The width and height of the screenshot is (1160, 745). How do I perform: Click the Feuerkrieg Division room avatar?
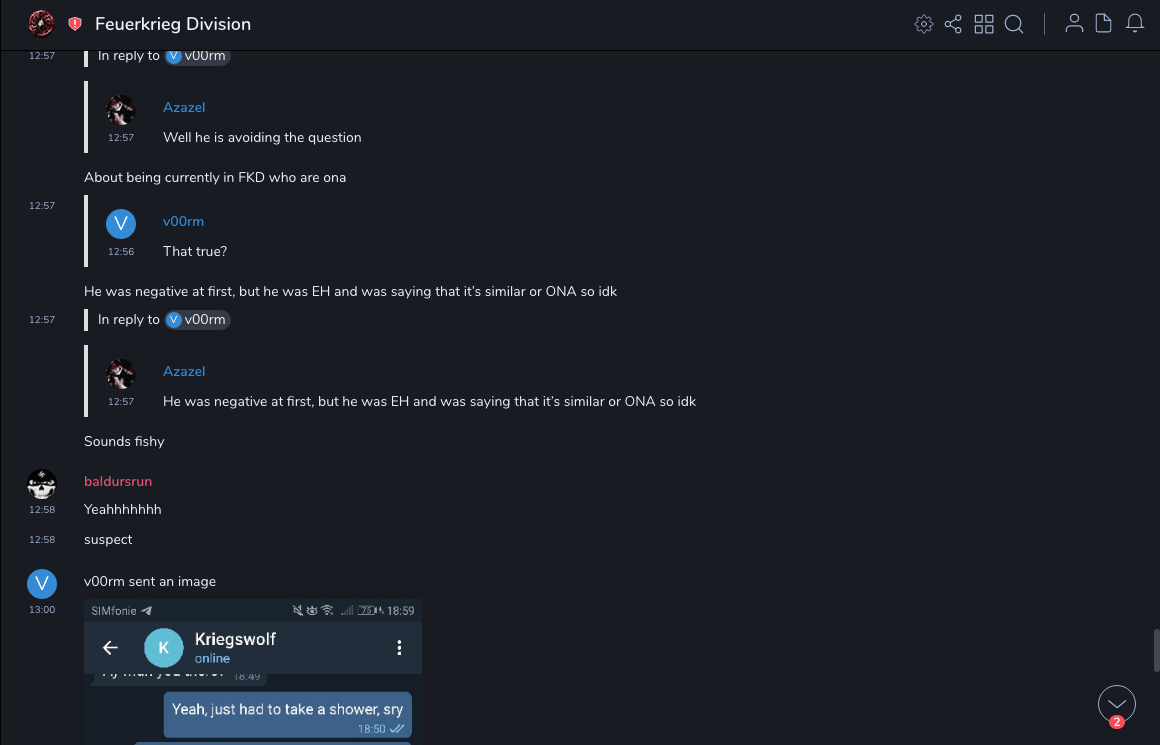tap(41, 23)
